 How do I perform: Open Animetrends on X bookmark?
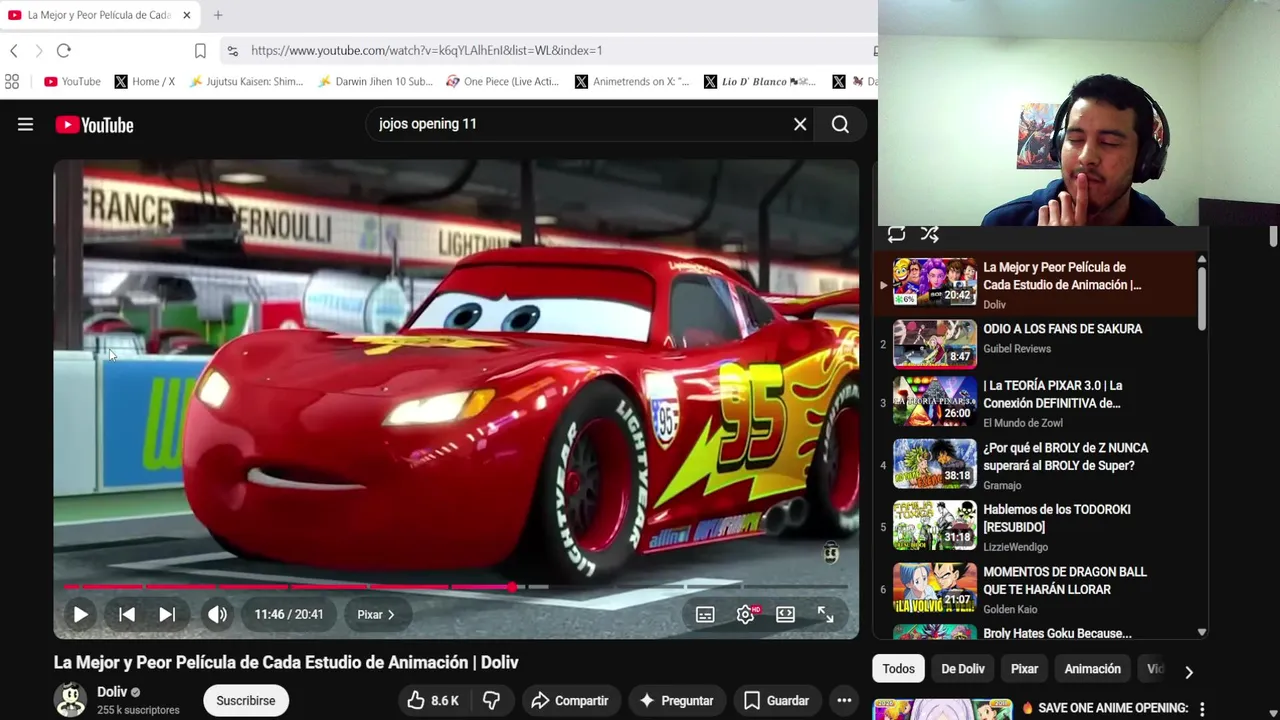pyautogui.click(x=632, y=82)
